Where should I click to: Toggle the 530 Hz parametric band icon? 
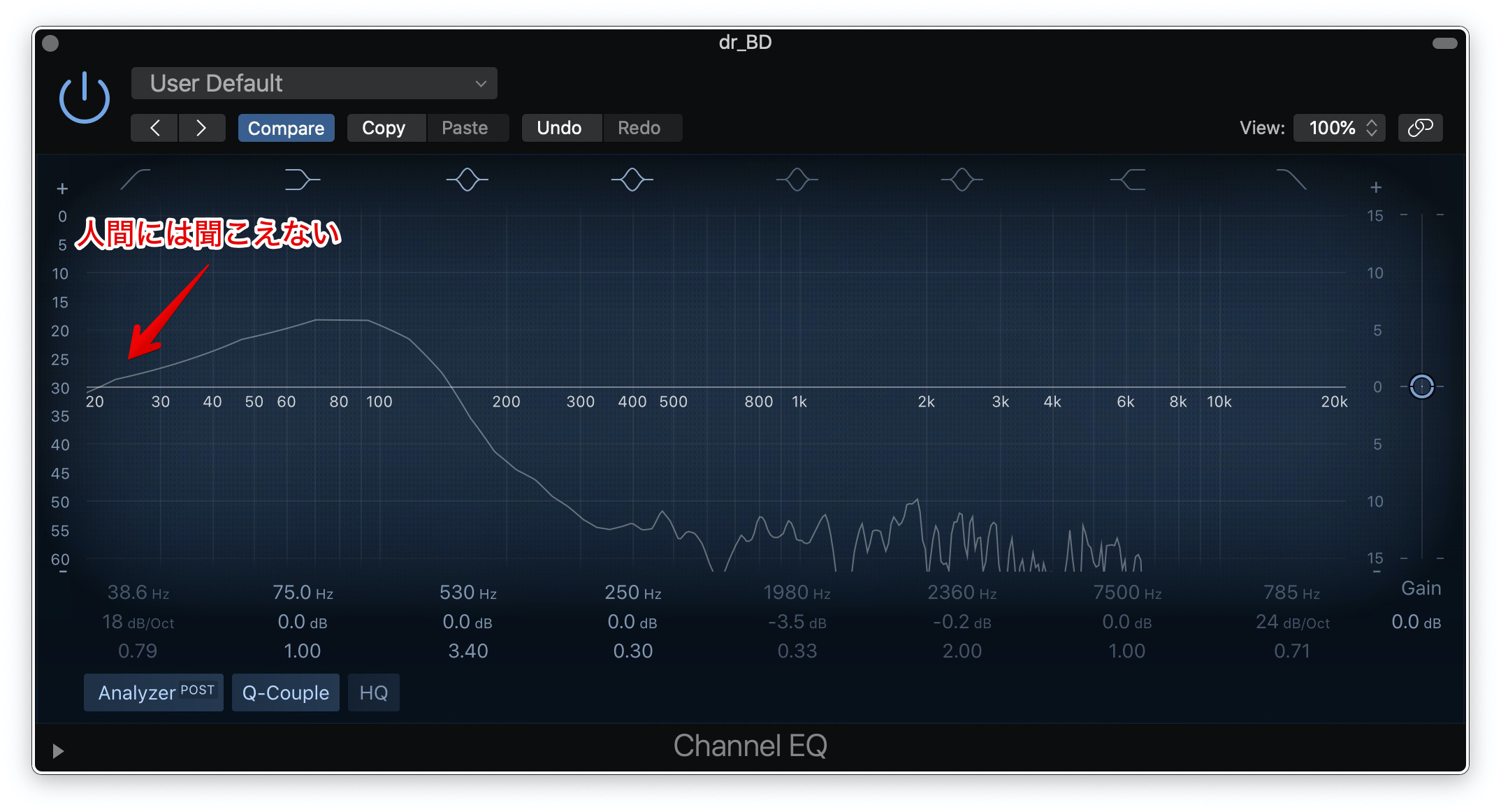click(x=467, y=180)
